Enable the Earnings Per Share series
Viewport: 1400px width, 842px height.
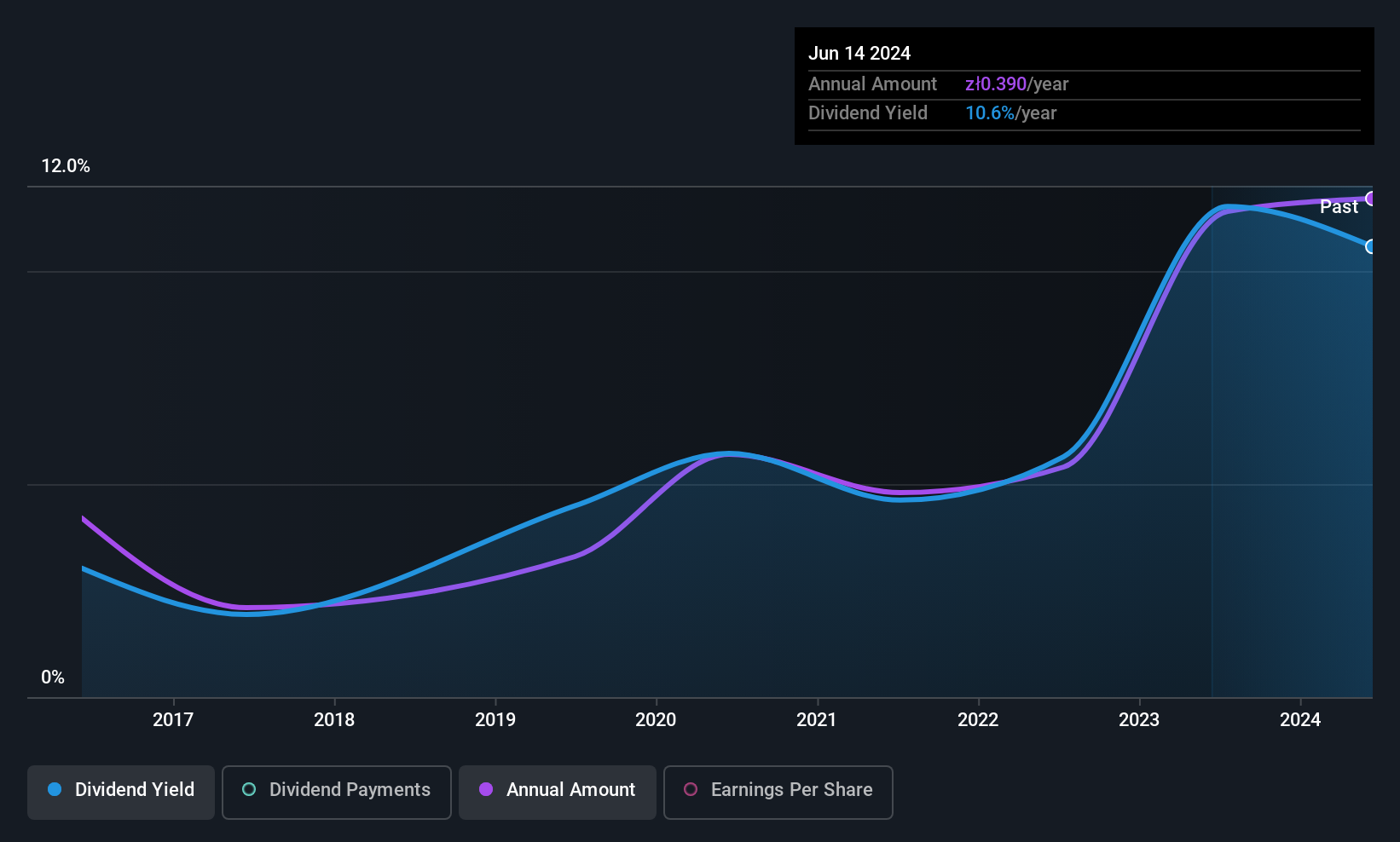coord(778,792)
